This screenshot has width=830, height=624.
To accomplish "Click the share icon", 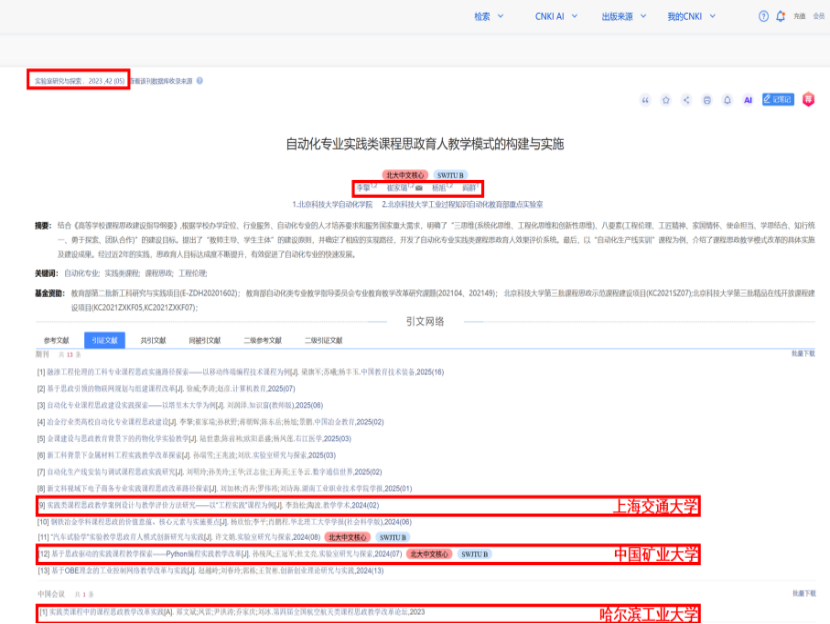I will 686,100.
